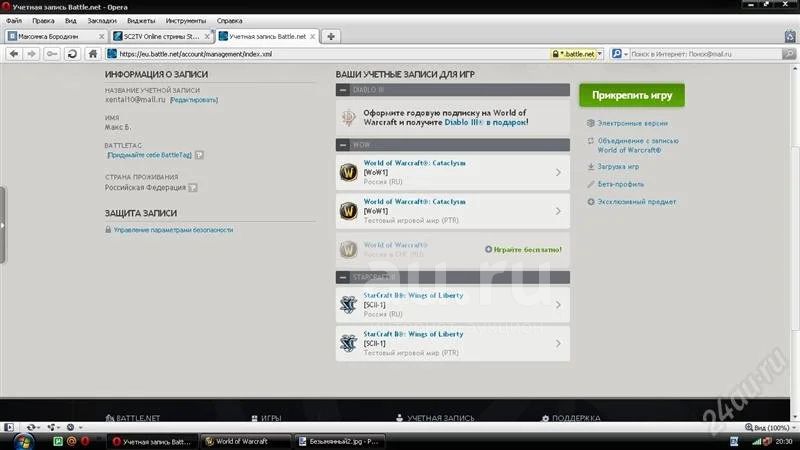Click the Играйте бесплатно! link

(x=528, y=249)
